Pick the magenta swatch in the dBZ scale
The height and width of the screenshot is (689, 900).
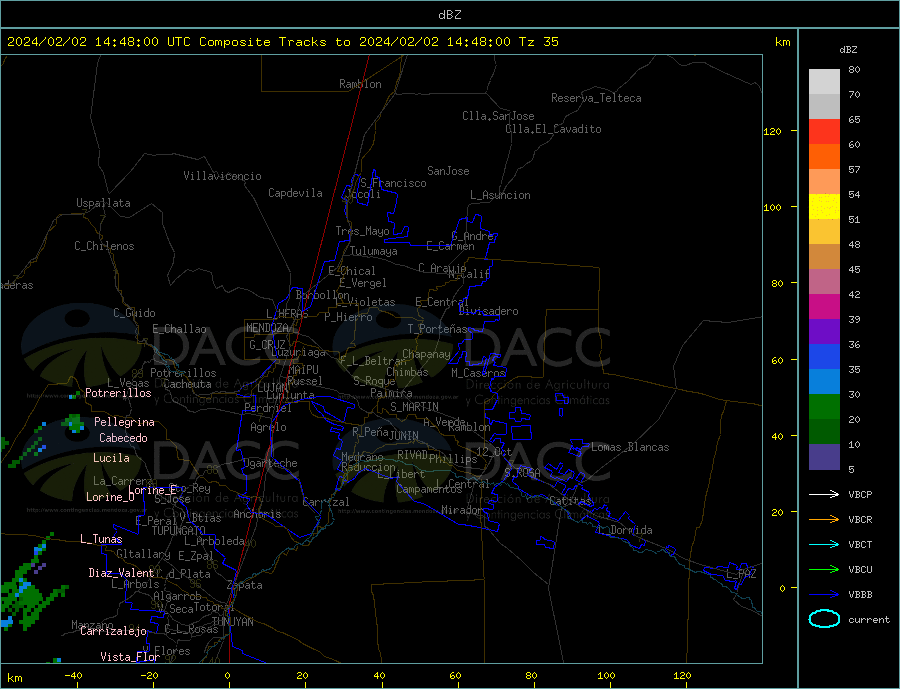pos(824,307)
